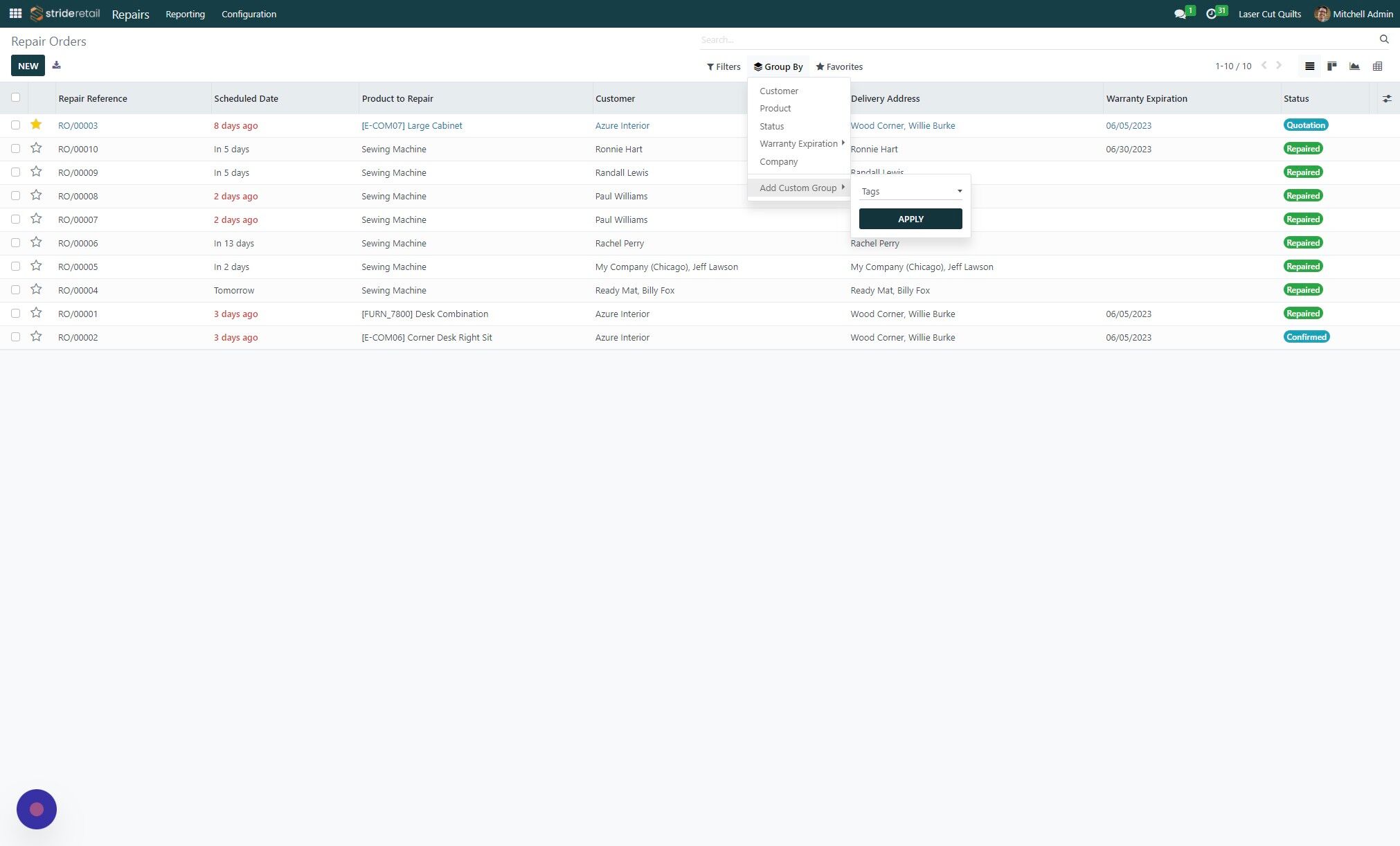Click the Quotation status badge
The image size is (1400, 846).
coord(1305,125)
